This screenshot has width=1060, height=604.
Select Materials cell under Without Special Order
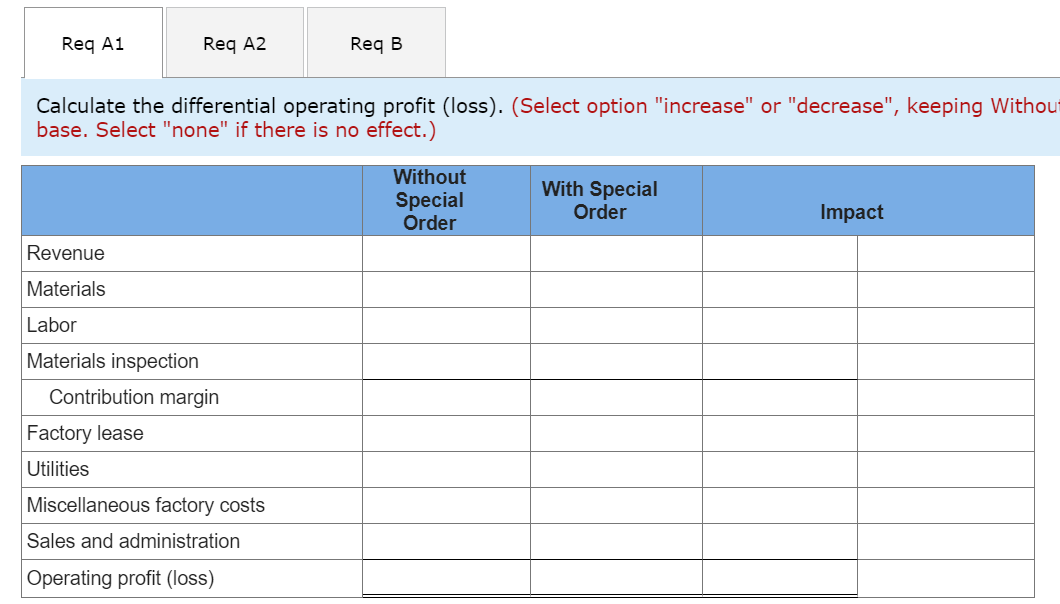pyautogui.click(x=446, y=290)
